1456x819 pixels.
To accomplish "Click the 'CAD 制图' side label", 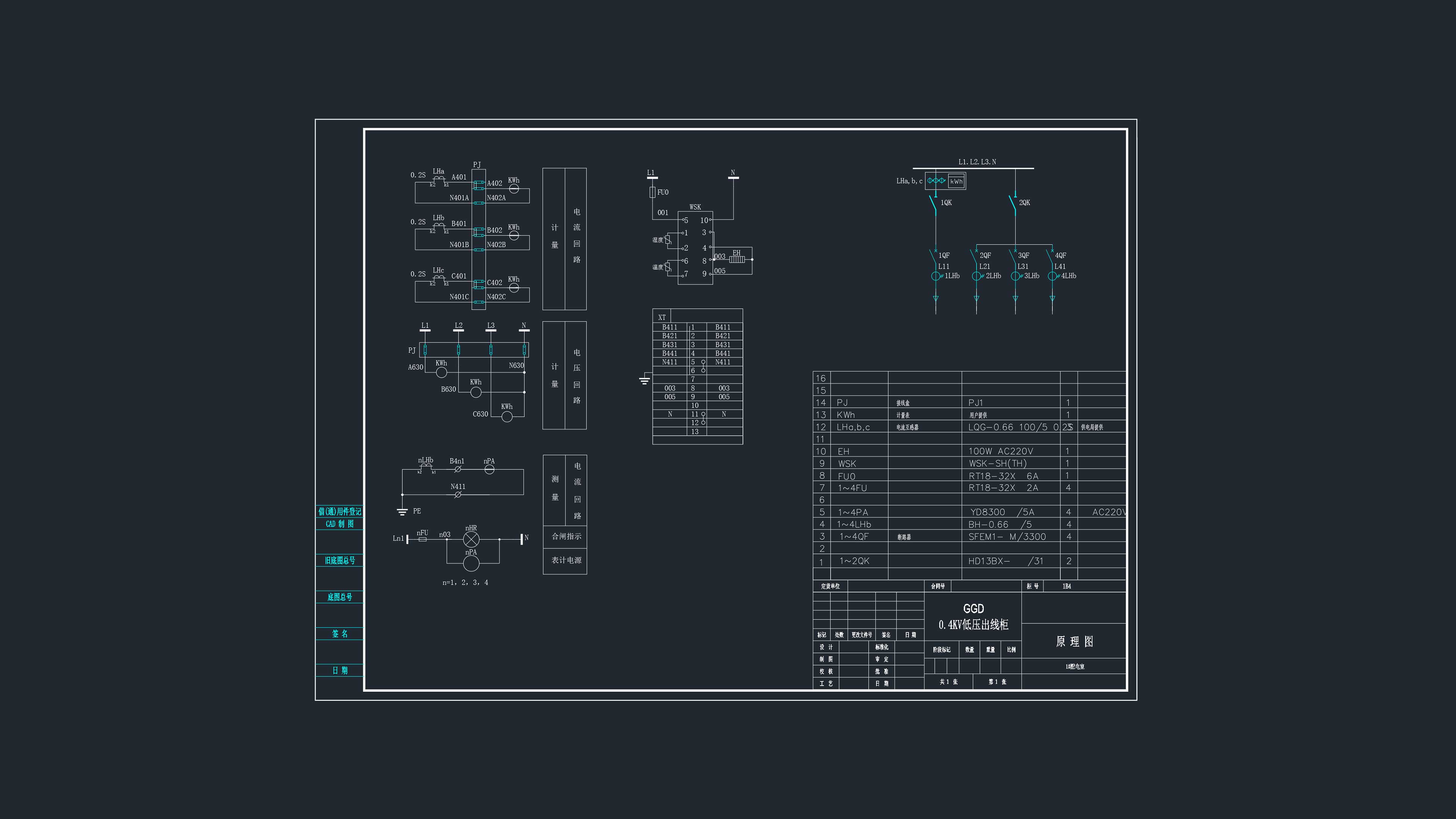I will point(340,524).
